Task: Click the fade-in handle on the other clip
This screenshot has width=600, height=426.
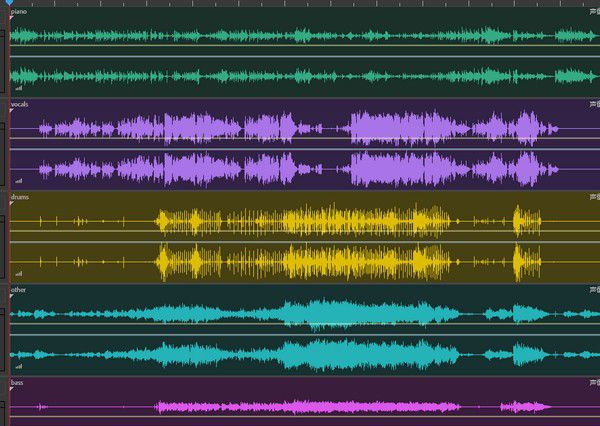Action: pyautogui.click(x=12, y=296)
